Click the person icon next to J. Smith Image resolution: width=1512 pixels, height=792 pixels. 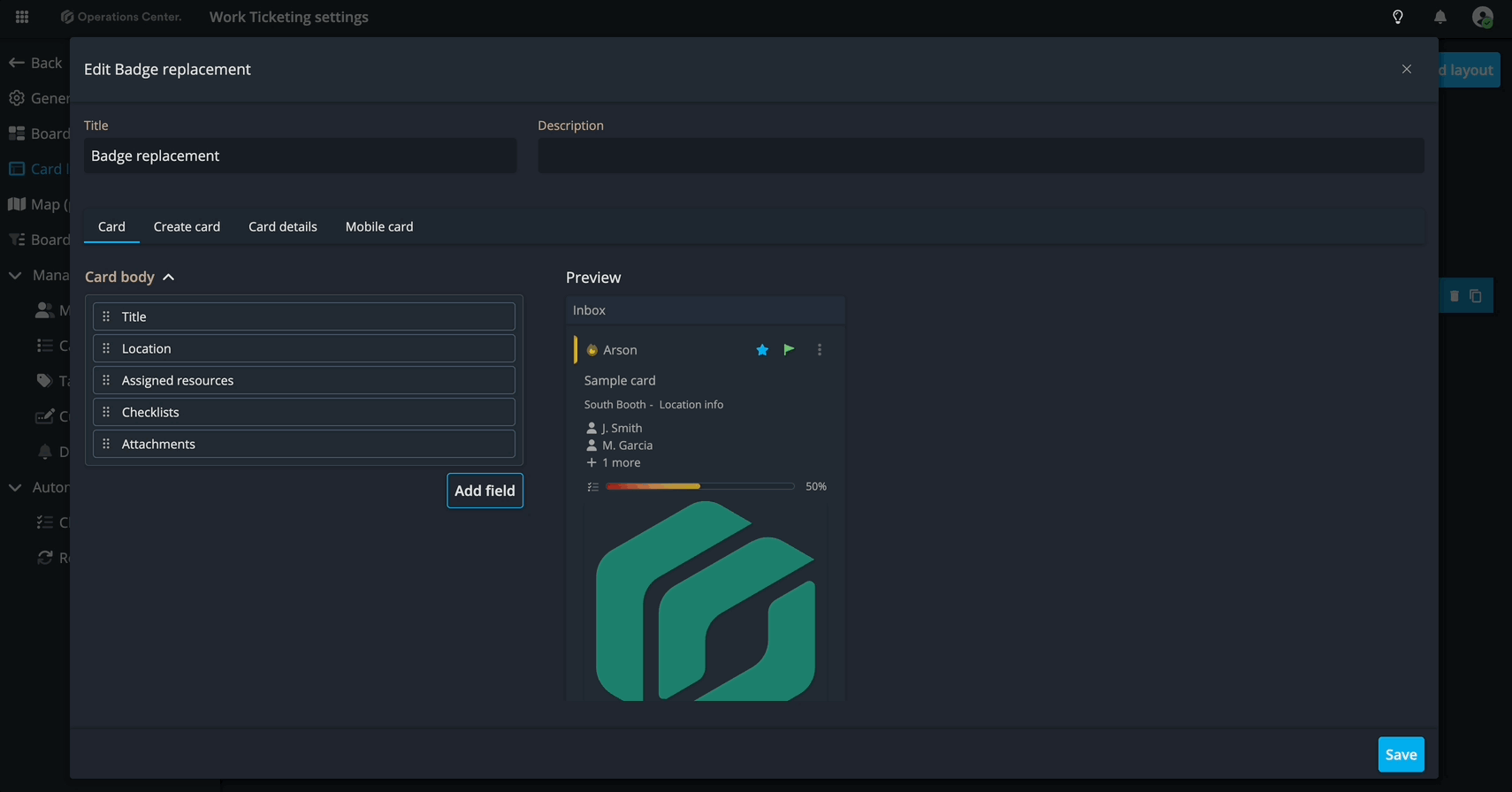(592, 428)
